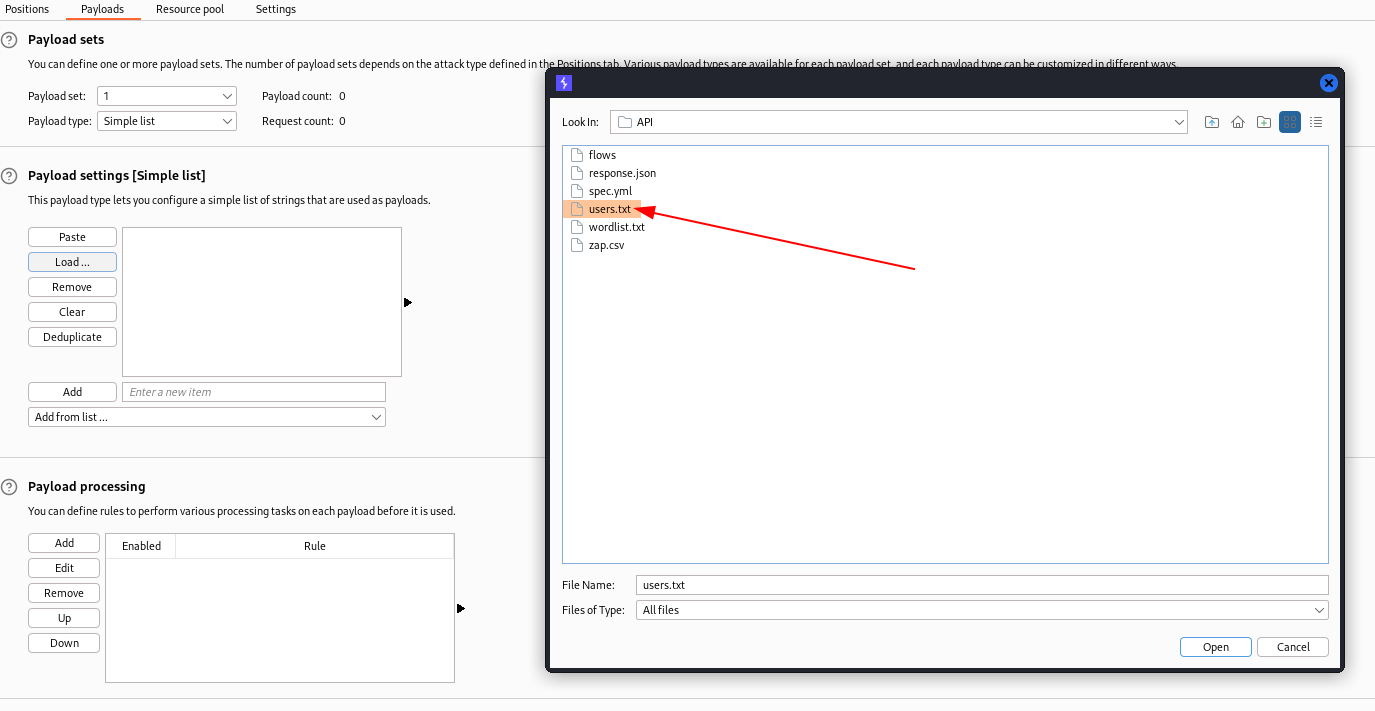Click the Enabled column header
This screenshot has height=711, width=1375.
[x=141, y=546]
